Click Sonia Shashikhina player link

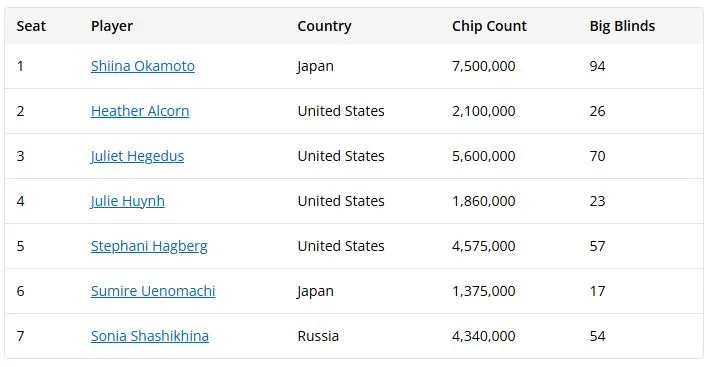[150, 336]
